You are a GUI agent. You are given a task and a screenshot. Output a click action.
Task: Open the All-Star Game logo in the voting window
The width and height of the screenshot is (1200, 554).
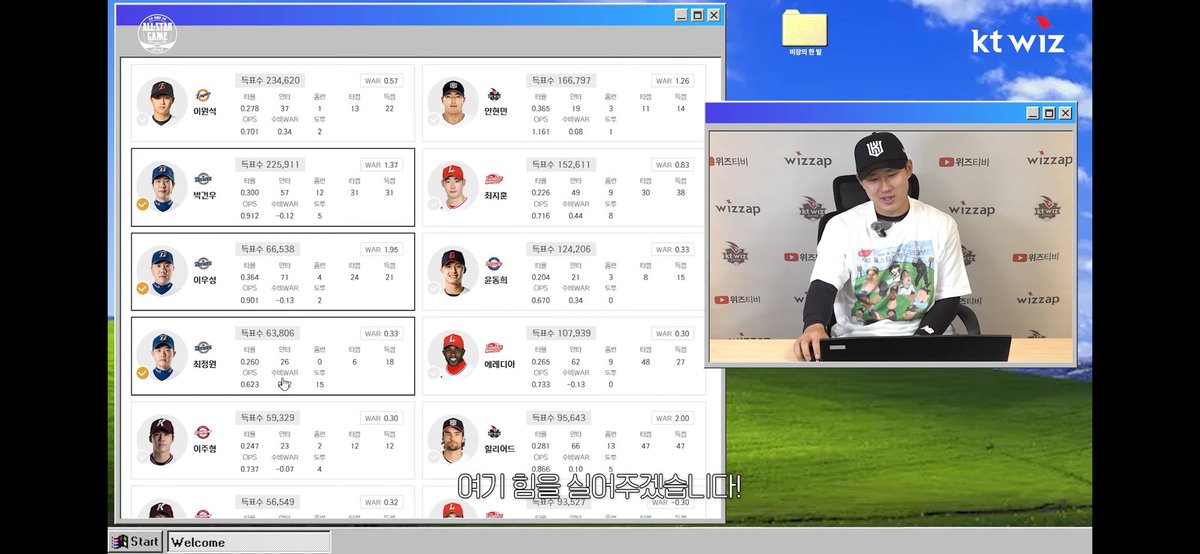[x=157, y=33]
